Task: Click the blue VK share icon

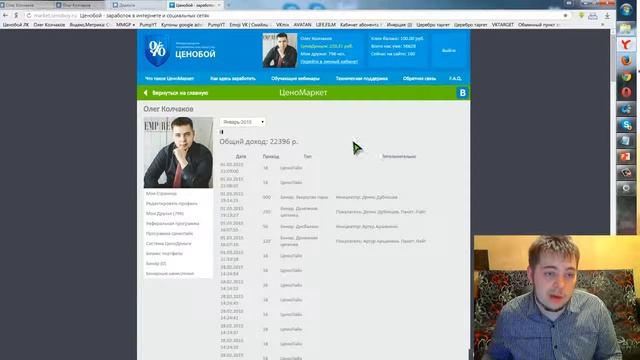Action: [462, 93]
